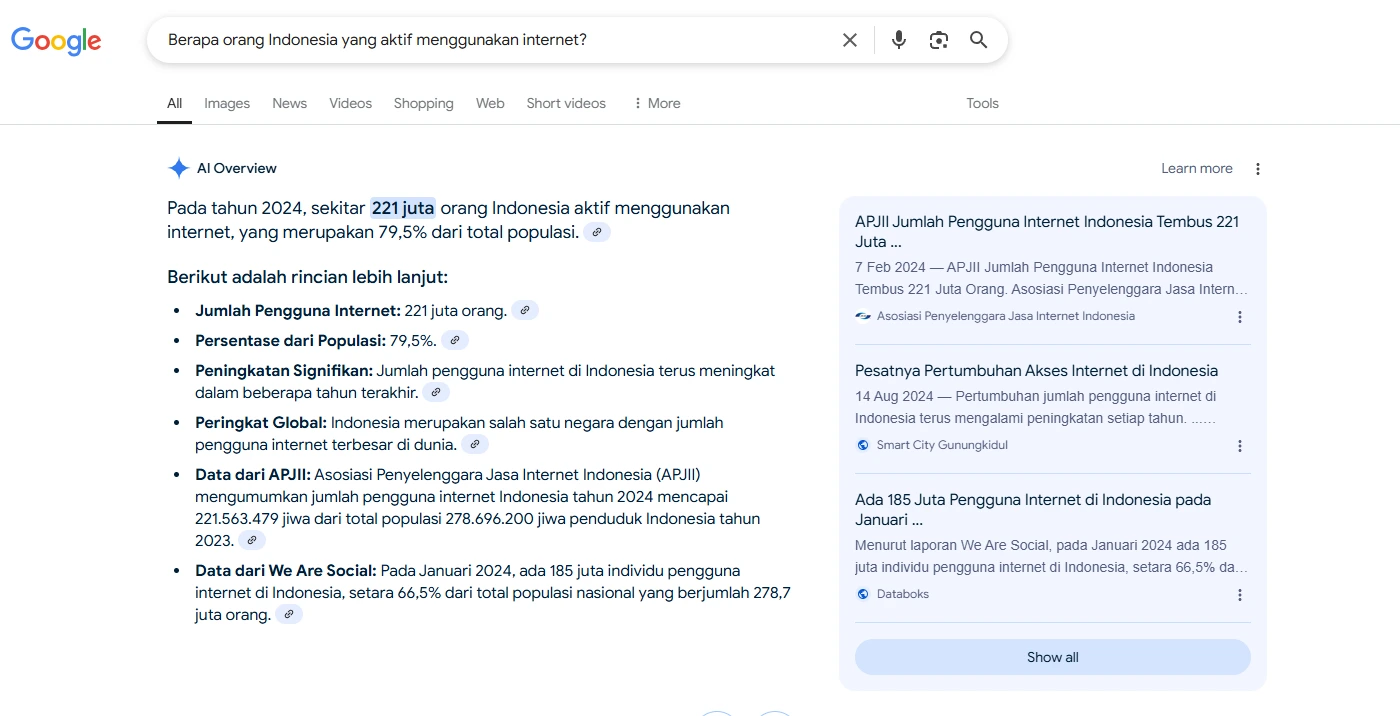Viewport: 1400px width, 716px height.
Task: Click the APJII site favicon
Action: click(863, 316)
